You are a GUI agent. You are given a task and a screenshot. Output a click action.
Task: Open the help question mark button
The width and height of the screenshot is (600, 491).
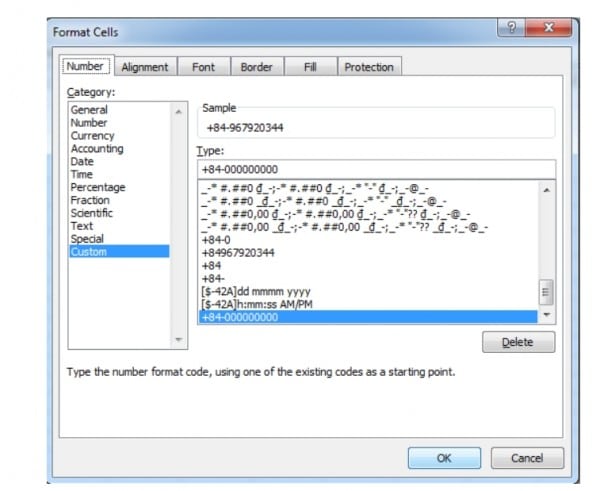(x=511, y=28)
